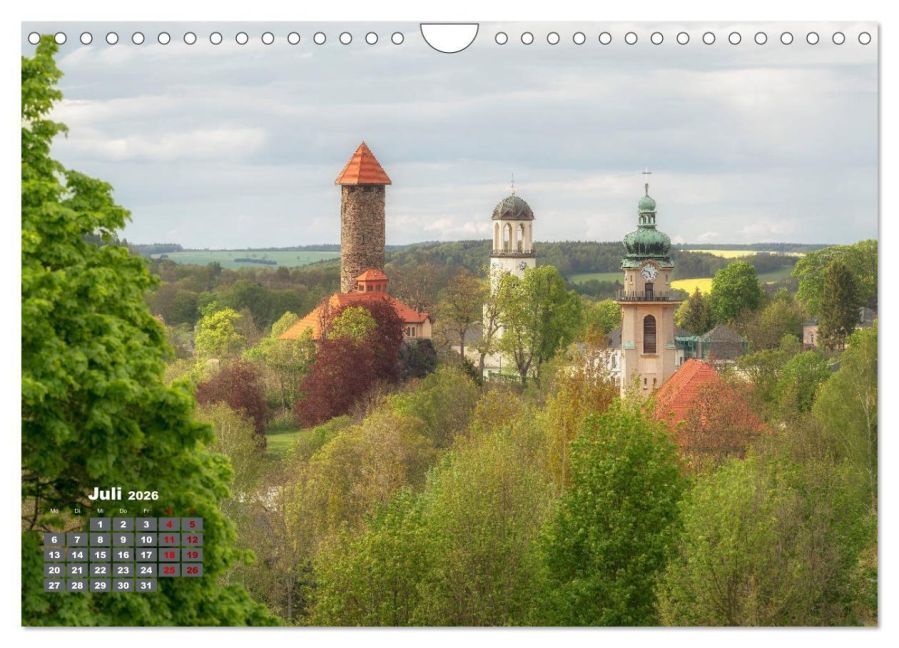Pick the last day, 31, in the calendar
The image size is (899, 648).
coord(146,585)
